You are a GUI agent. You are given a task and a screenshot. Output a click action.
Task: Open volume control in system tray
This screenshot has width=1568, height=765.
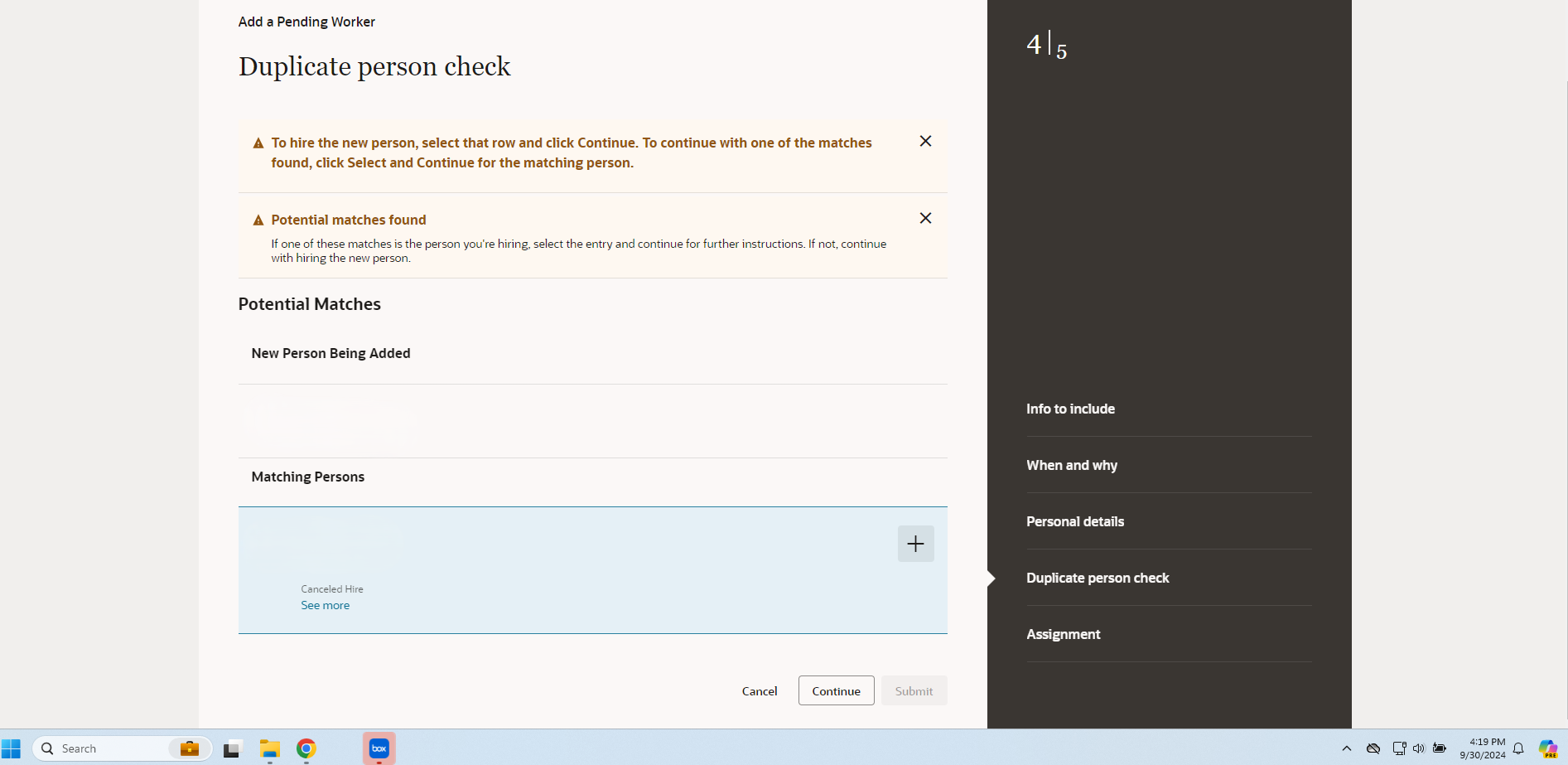click(x=1419, y=748)
